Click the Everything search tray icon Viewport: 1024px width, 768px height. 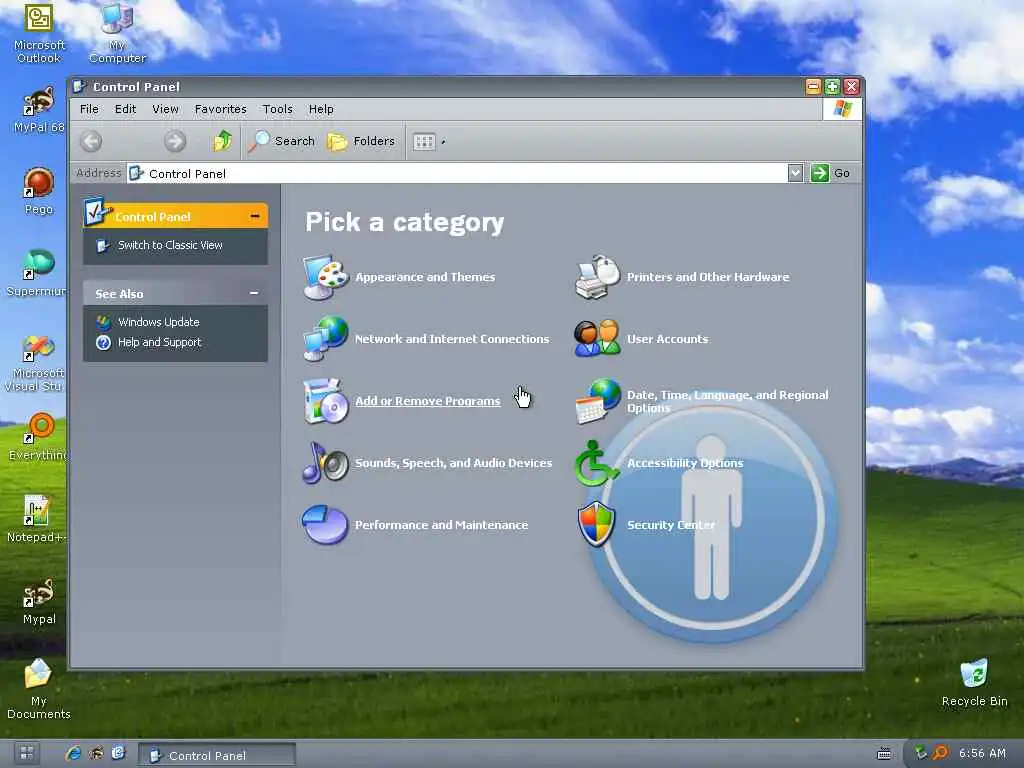[940, 753]
